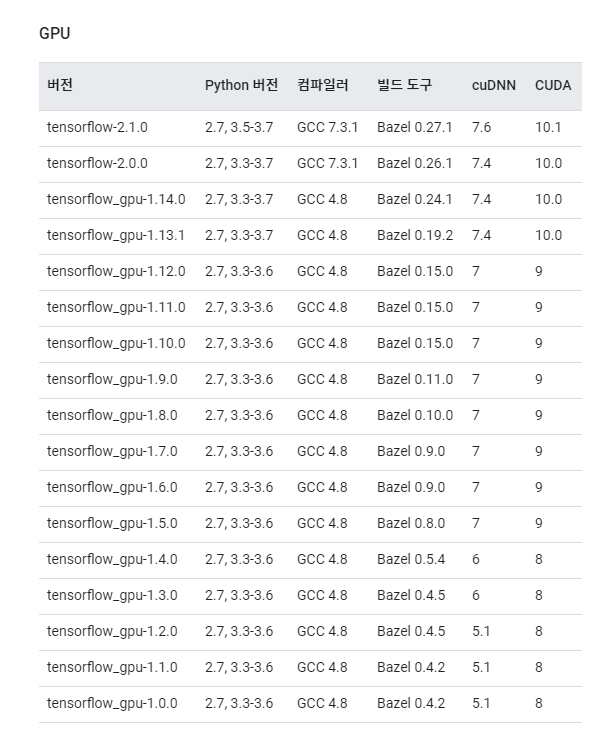Click the tensorflow_gpu-1.1.0 version cell
Image resolution: width=596 pixels, height=733 pixels.
pyautogui.click(x=112, y=667)
